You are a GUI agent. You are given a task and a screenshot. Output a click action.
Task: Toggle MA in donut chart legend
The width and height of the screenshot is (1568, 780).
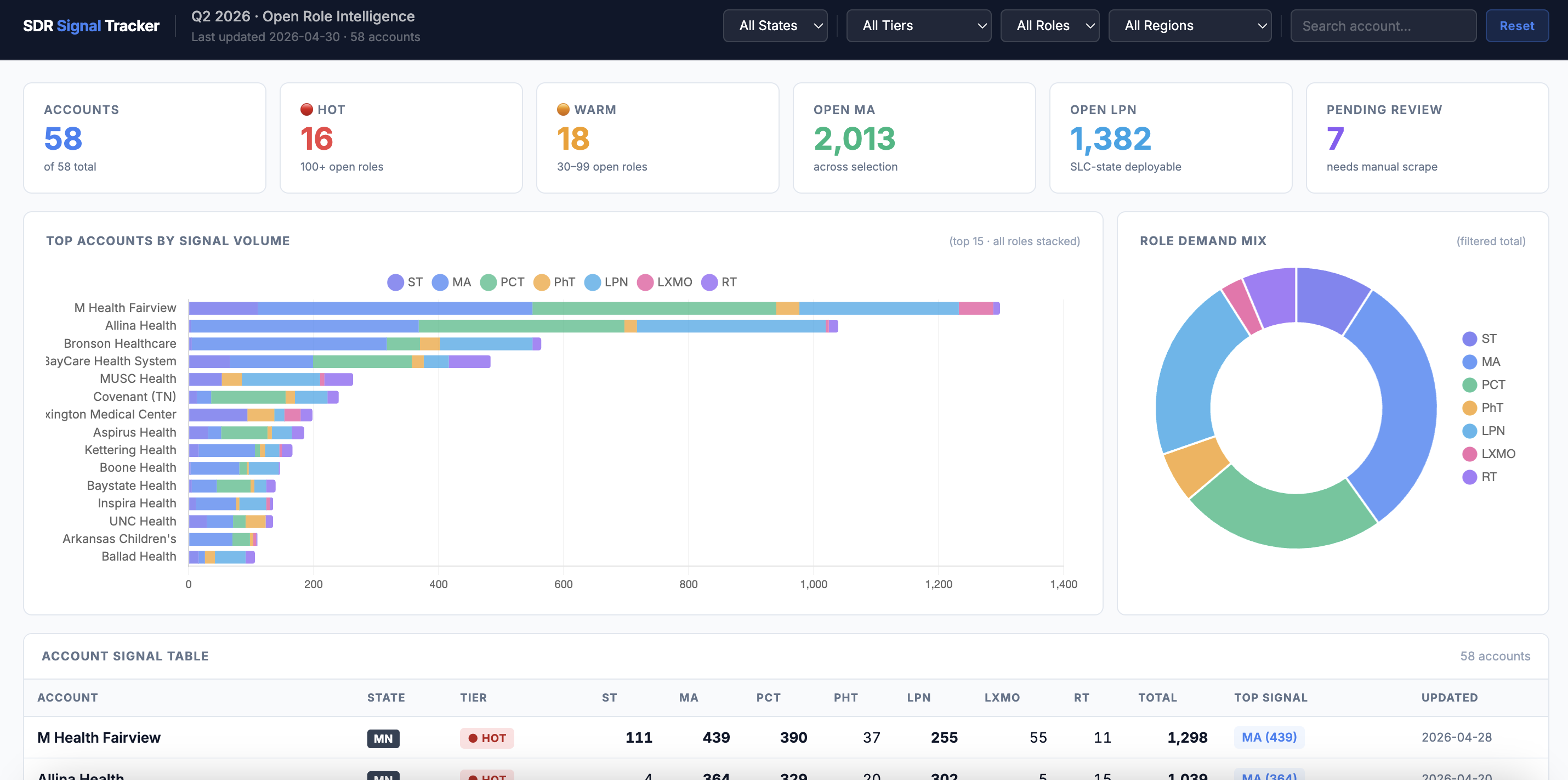pos(1481,361)
